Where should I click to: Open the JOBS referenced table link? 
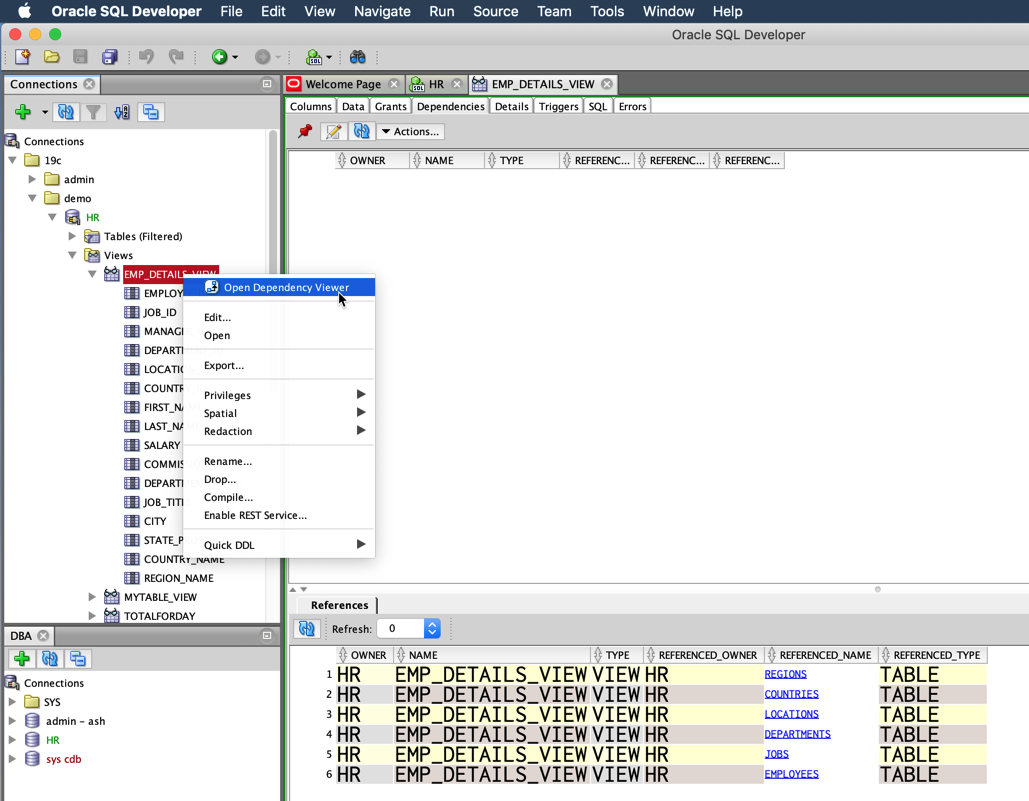[x=776, y=754]
